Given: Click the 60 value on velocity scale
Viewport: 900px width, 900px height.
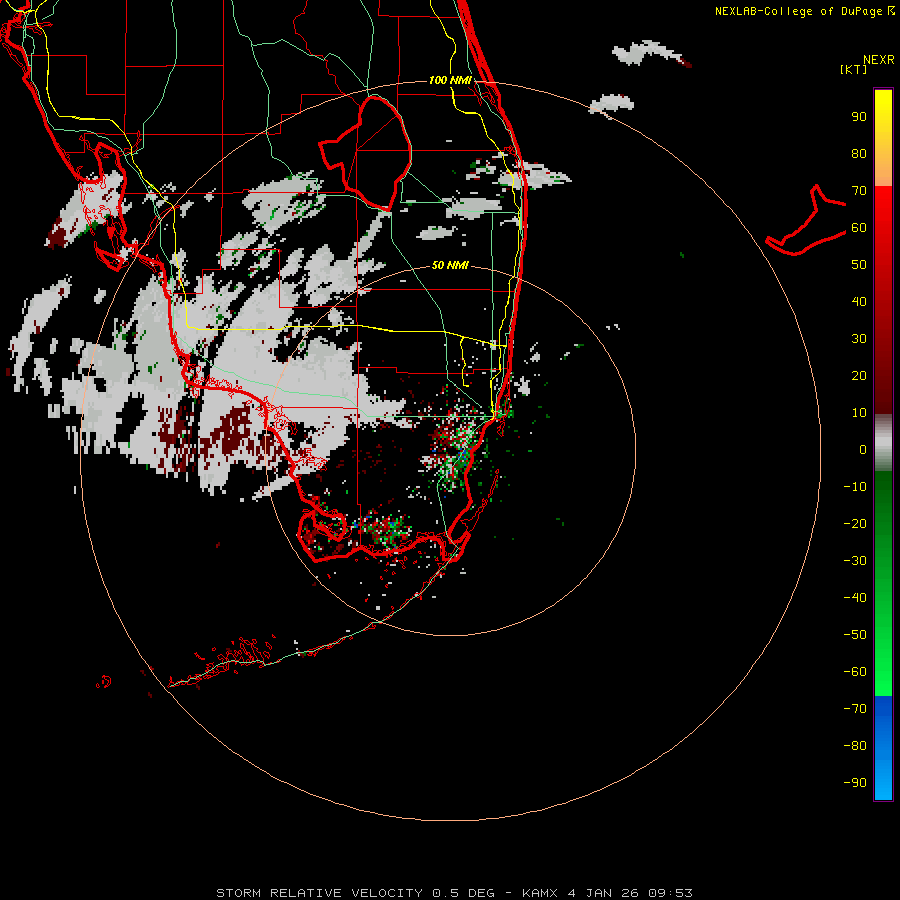Looking at the screenshot, I should pyautogui.click(x=859, y=228).
